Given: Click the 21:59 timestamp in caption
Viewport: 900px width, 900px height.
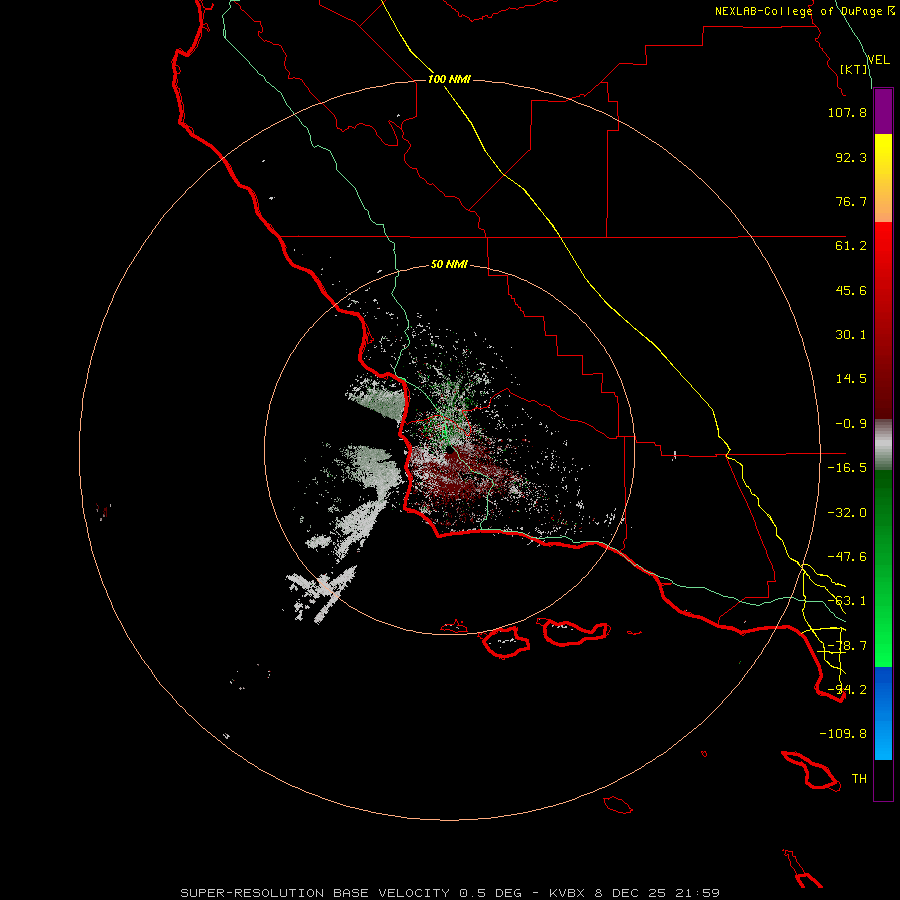Looking at the screenshot, I should (698, 893).
